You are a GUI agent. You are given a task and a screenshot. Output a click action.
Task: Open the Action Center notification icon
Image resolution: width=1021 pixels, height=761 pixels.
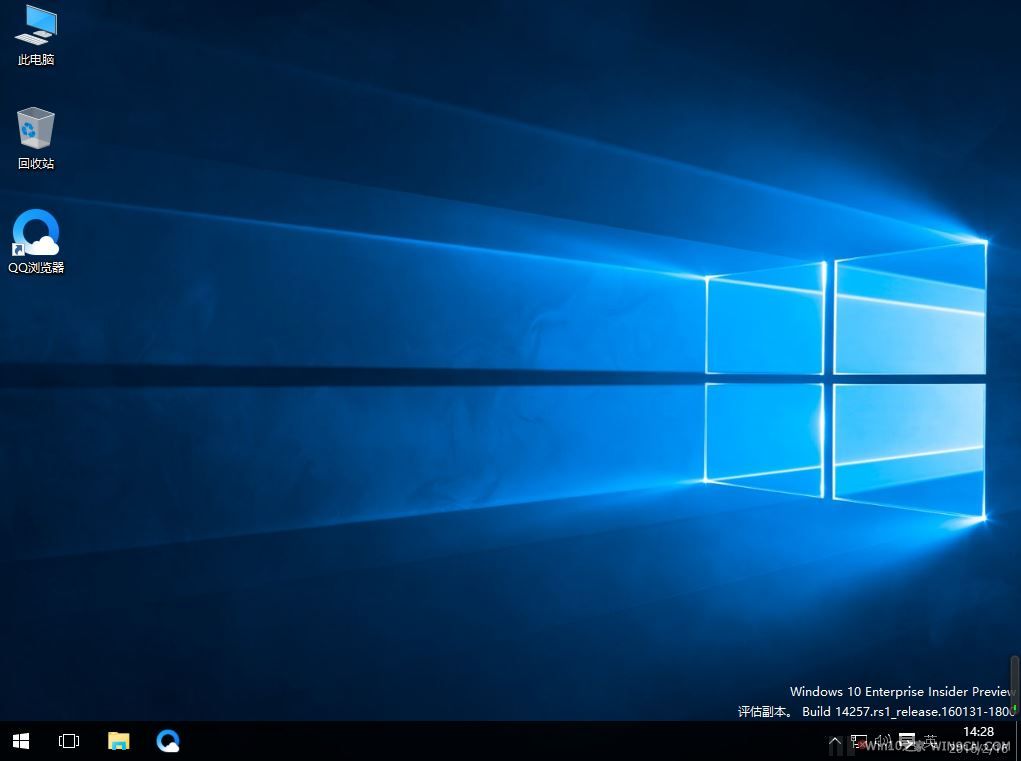tap(906, 742)
